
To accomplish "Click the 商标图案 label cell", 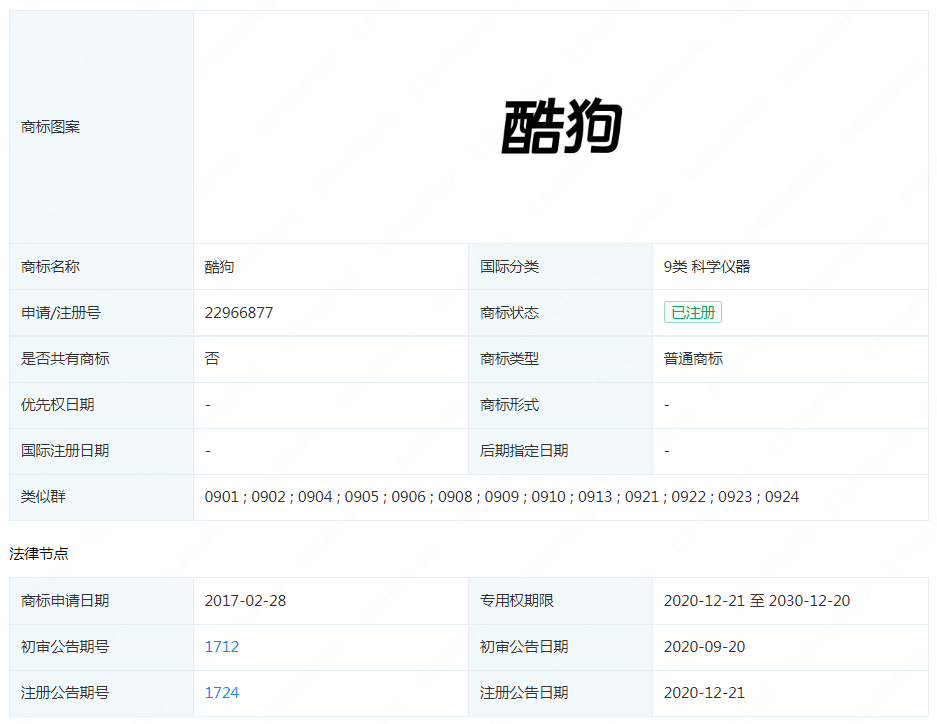I will (102, 127).
